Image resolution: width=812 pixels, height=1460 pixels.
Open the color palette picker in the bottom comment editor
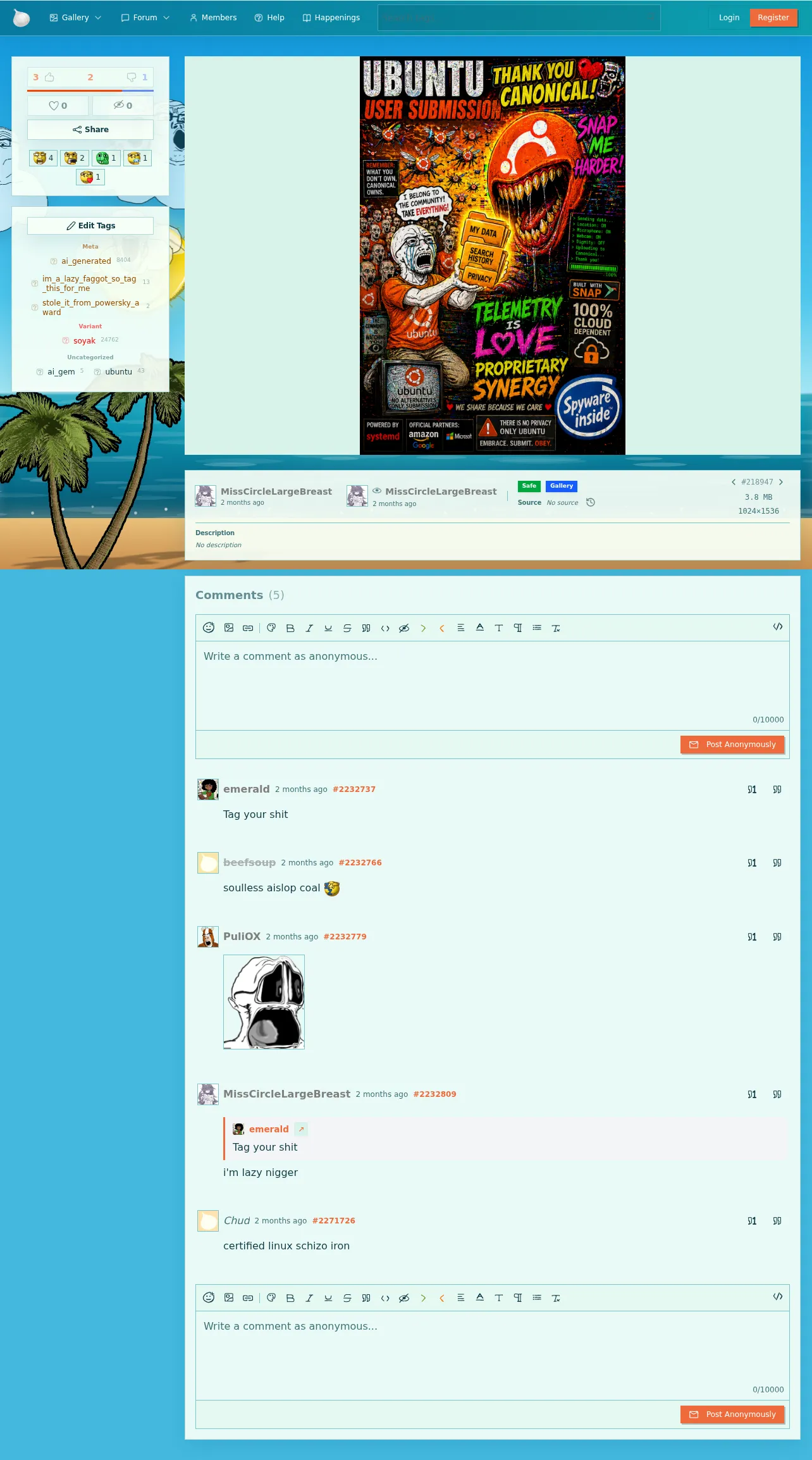[271, 1297]
